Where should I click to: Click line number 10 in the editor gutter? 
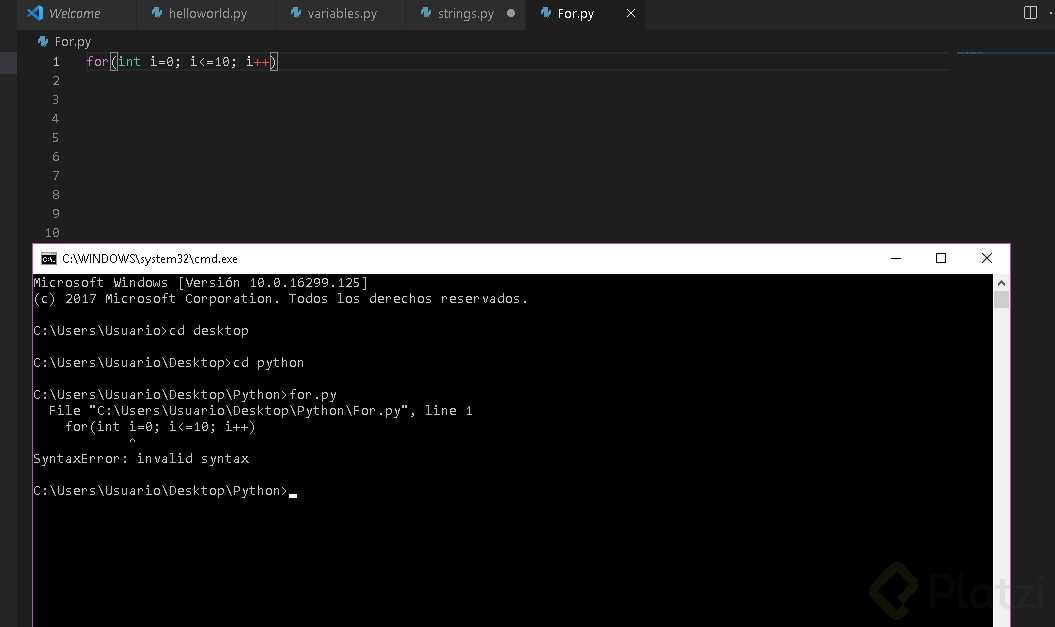pos(52,233)
